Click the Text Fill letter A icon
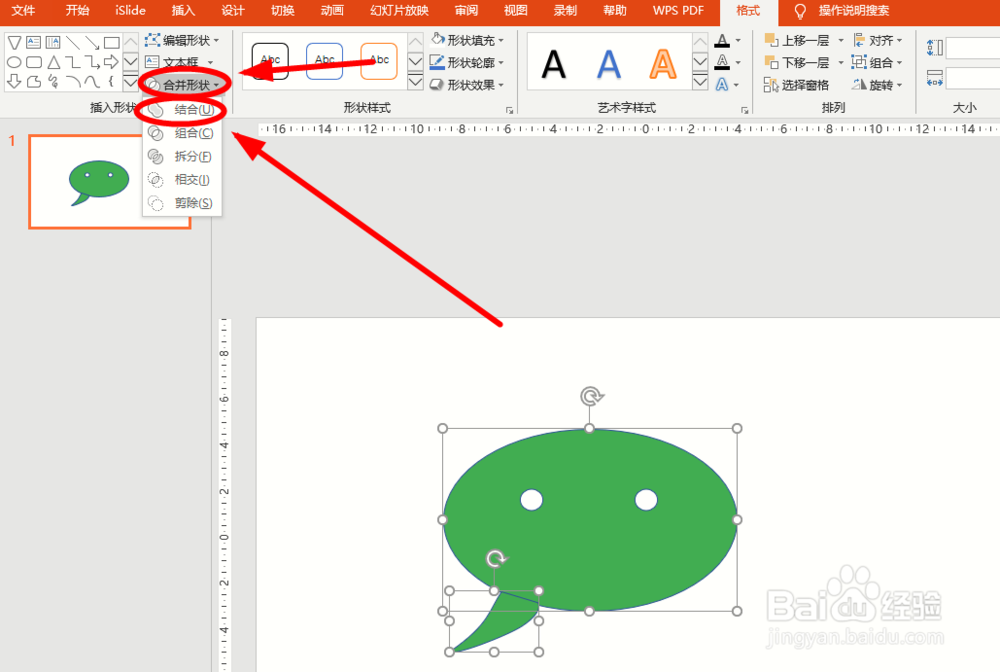The width and height of the screenshot is (1000, 672). tap(722, 41)
